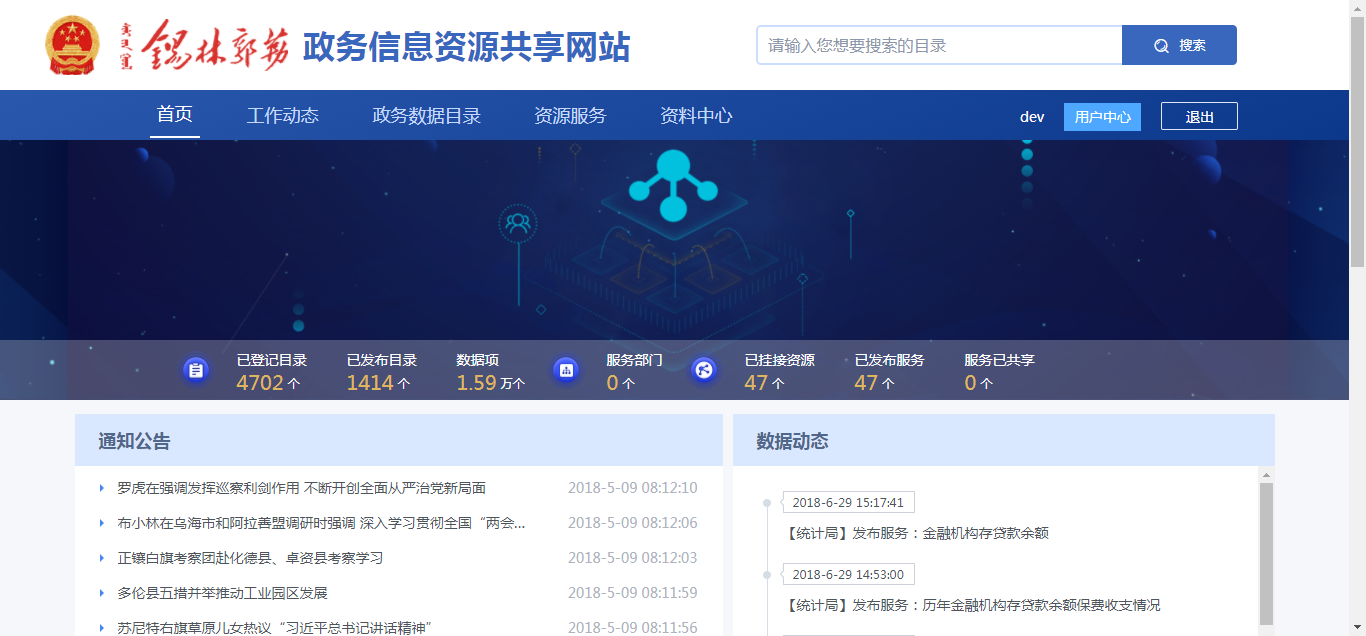Open 金融机构存贷款余额 data update entry
Screen dimensions: 1366x636
(x=918, y=533)
